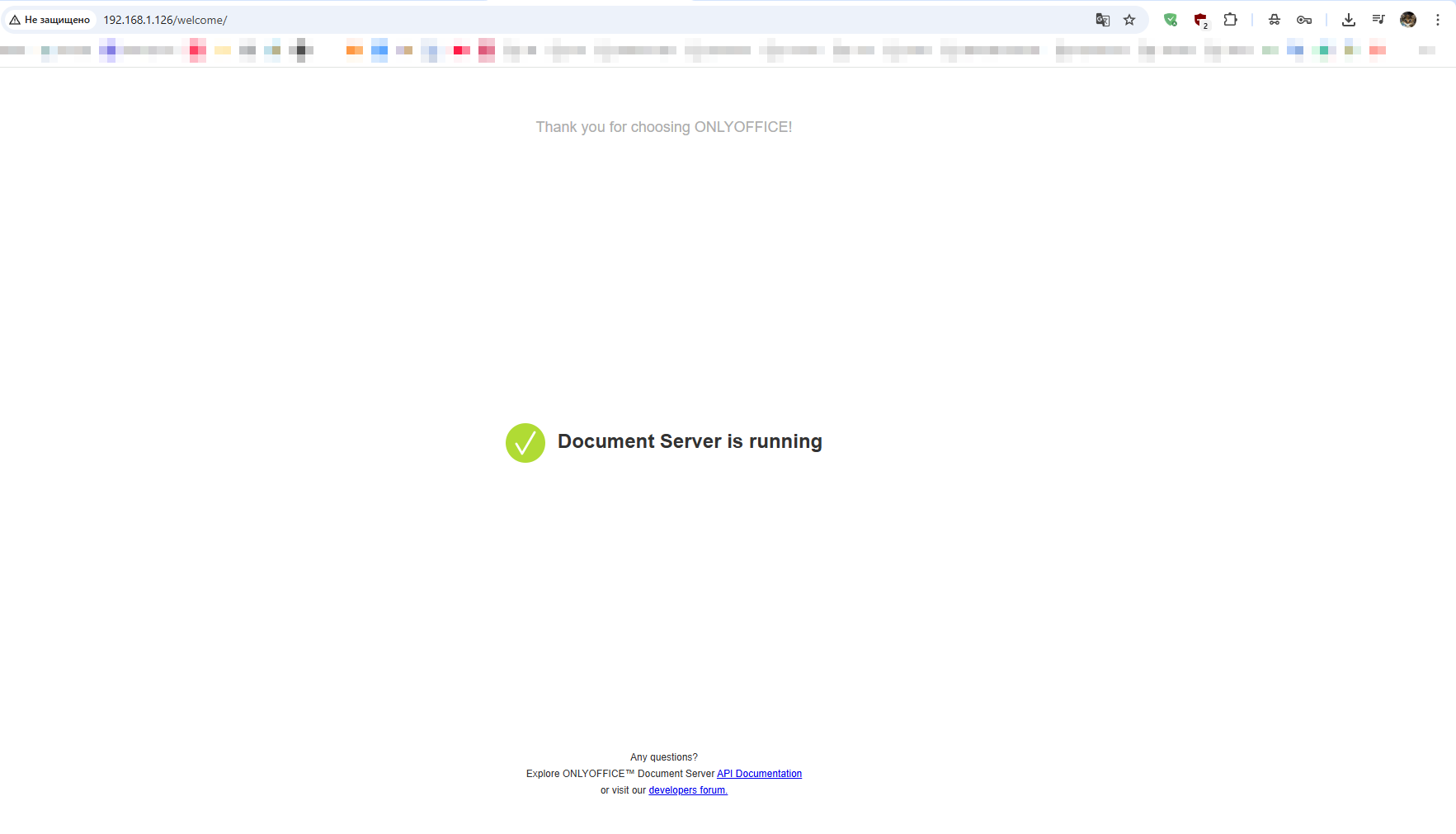Bookmark this page with the star icon
This screenshot has height=834, width=1456.
pos(1129,20)
